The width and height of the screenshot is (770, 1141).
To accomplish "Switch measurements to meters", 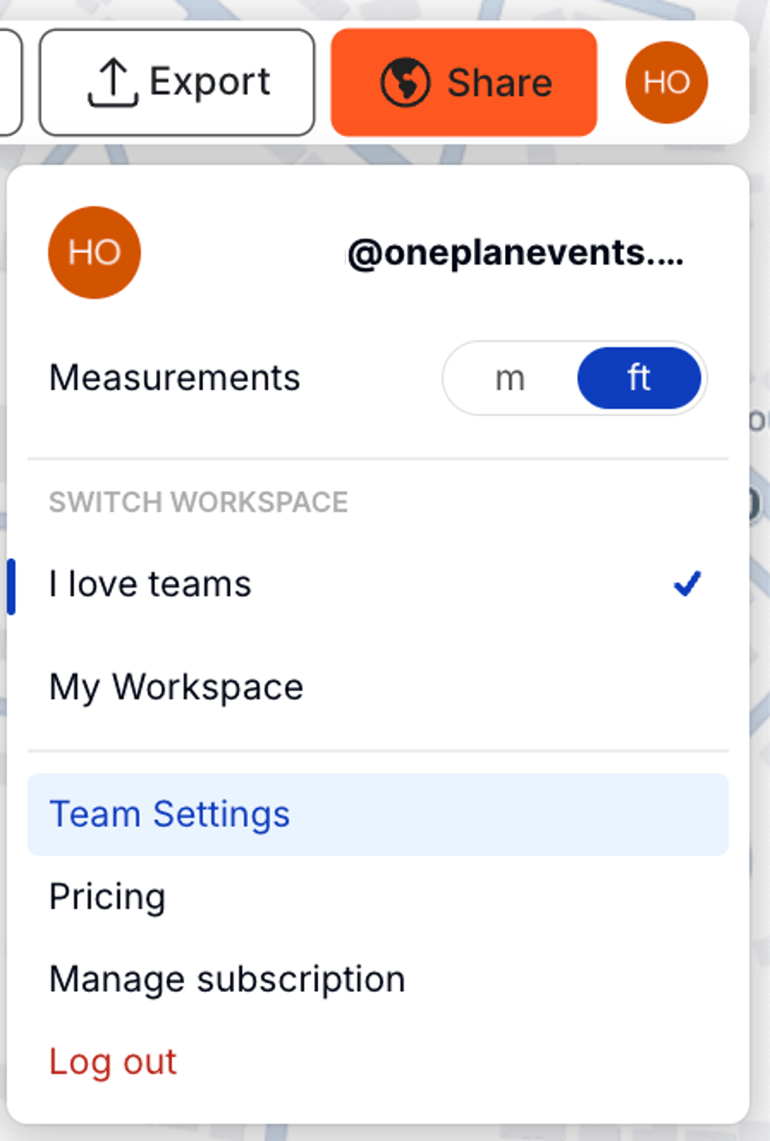I will coord(510,378).
